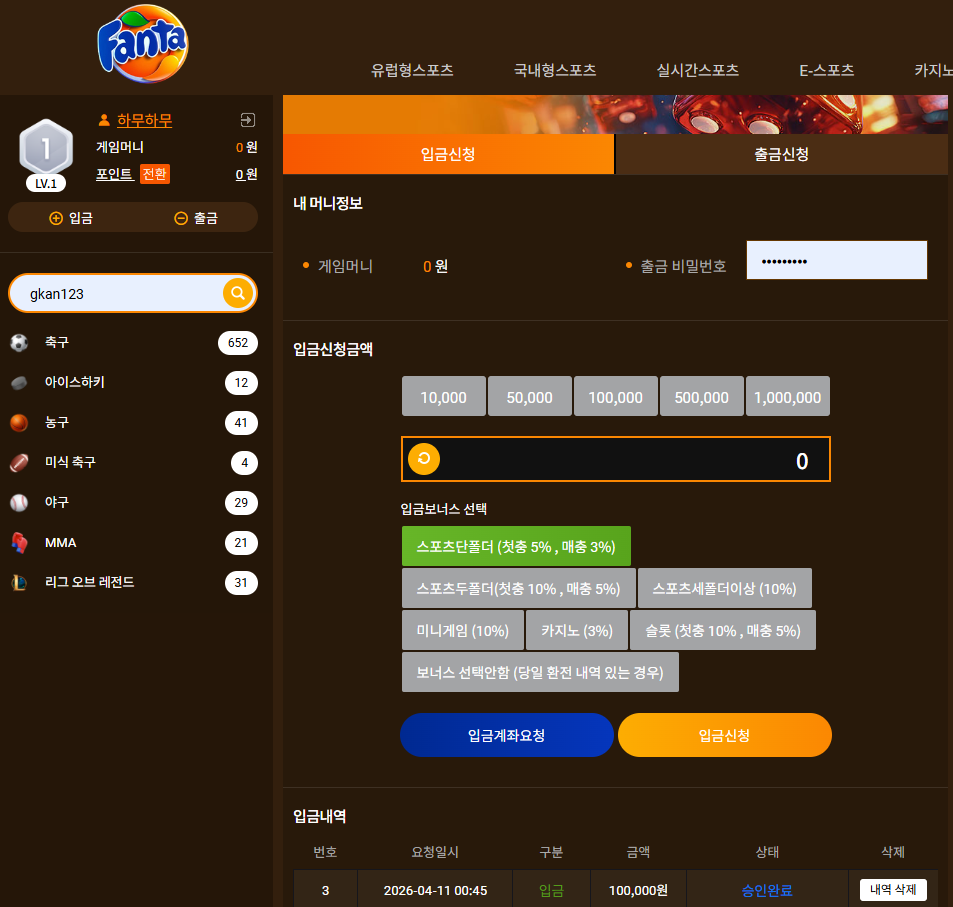Select 보너스 선택안함 bonus option
953x907 pixels.
pos(540,672)
